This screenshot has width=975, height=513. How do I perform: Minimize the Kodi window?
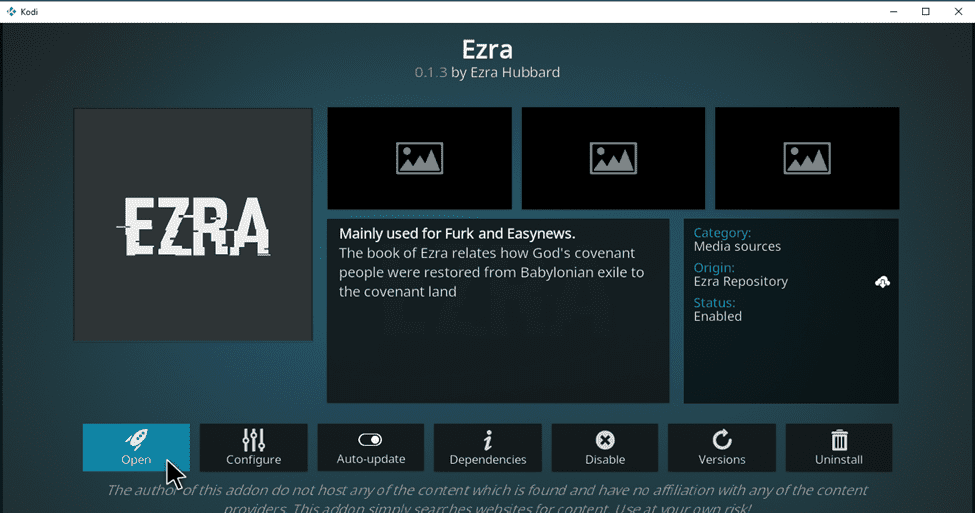click(894, 11)
